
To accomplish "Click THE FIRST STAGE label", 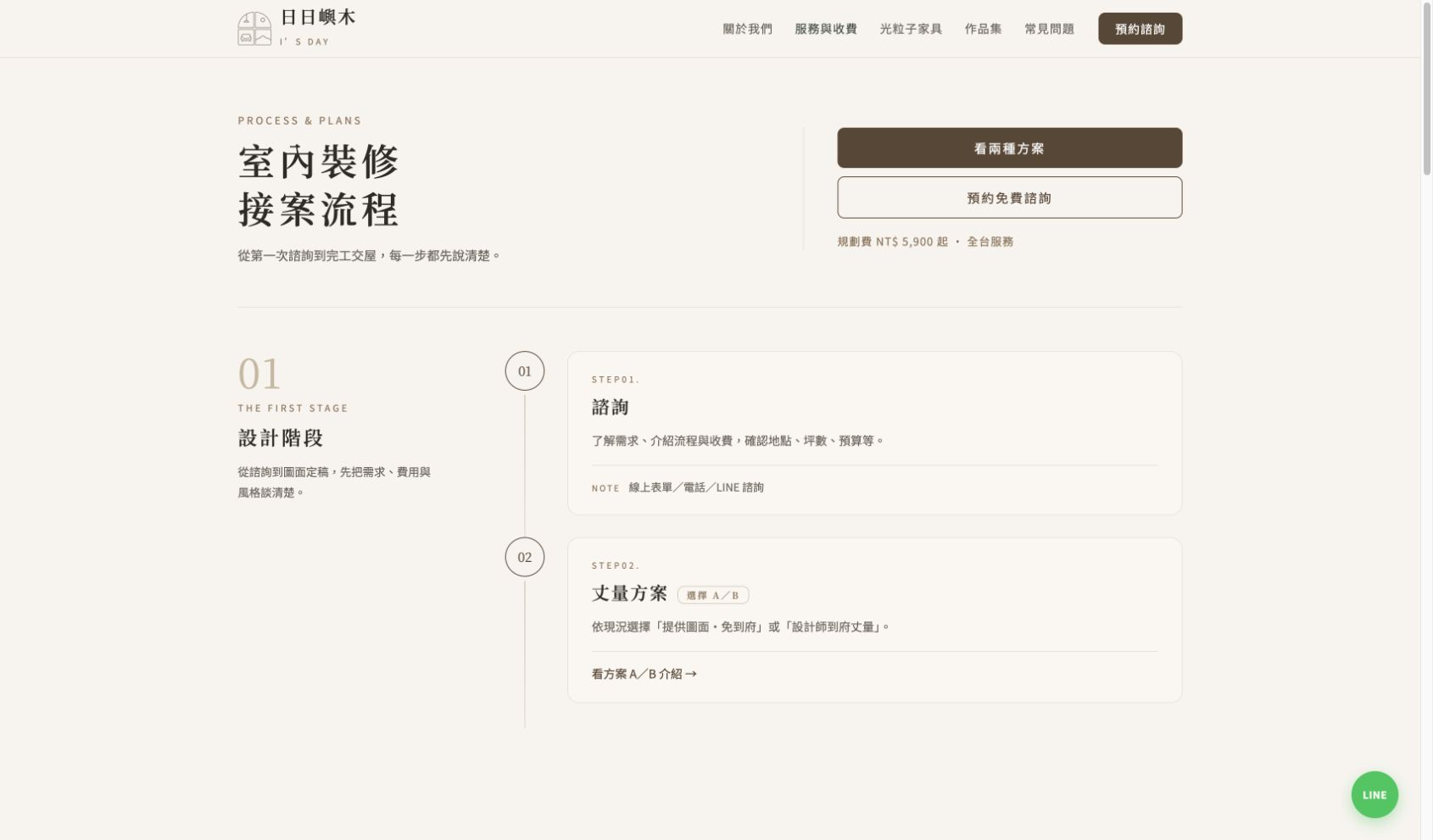I will [293, 408].
